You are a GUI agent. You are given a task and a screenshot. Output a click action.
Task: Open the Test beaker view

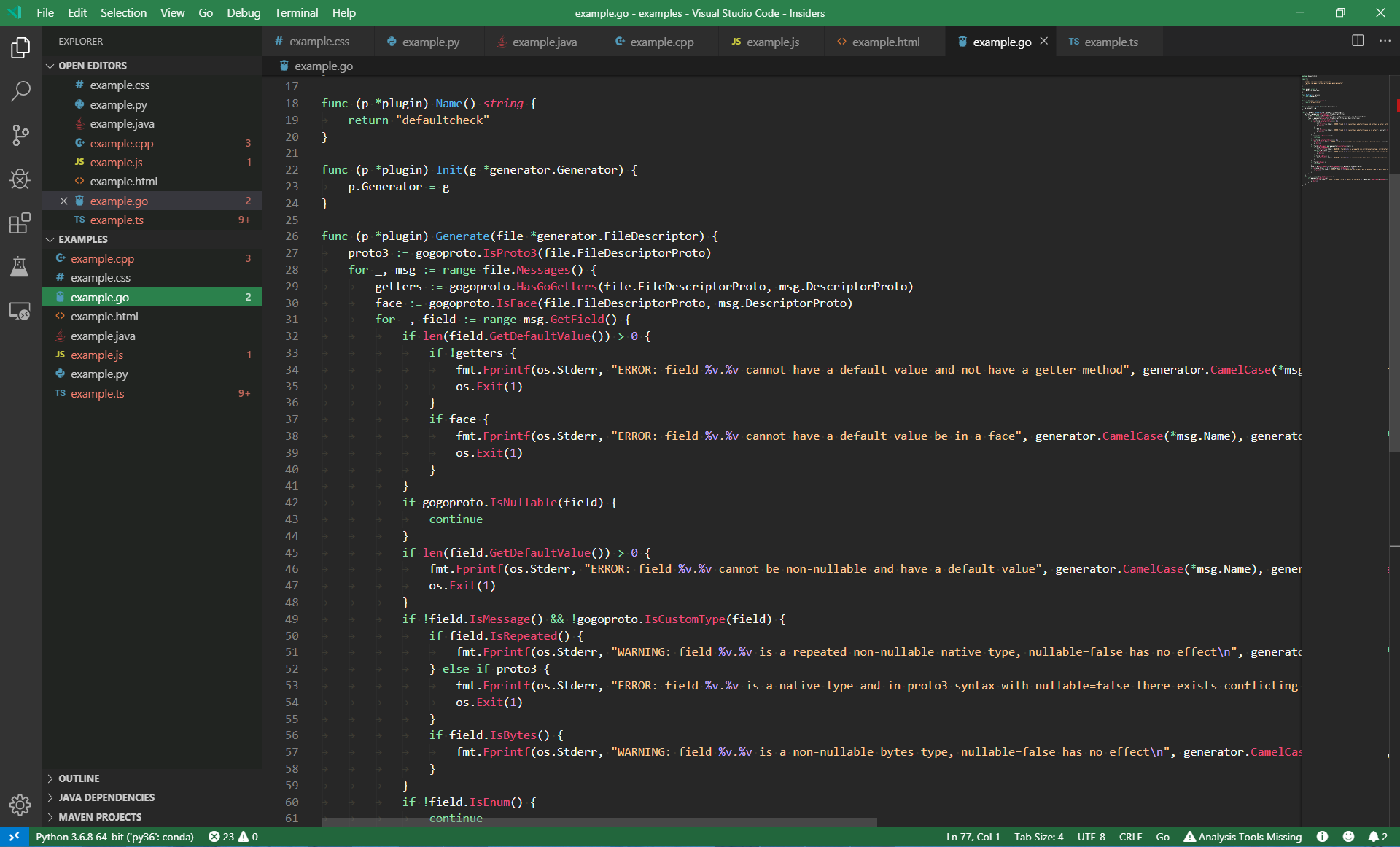20,267
